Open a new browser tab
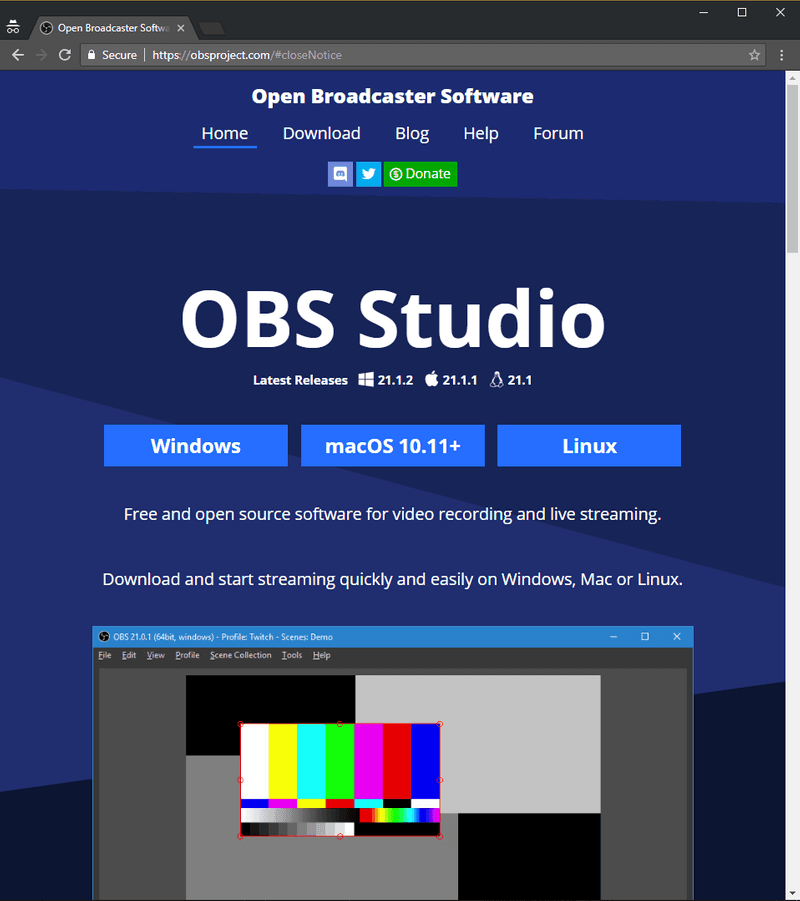 click(211, 28)
